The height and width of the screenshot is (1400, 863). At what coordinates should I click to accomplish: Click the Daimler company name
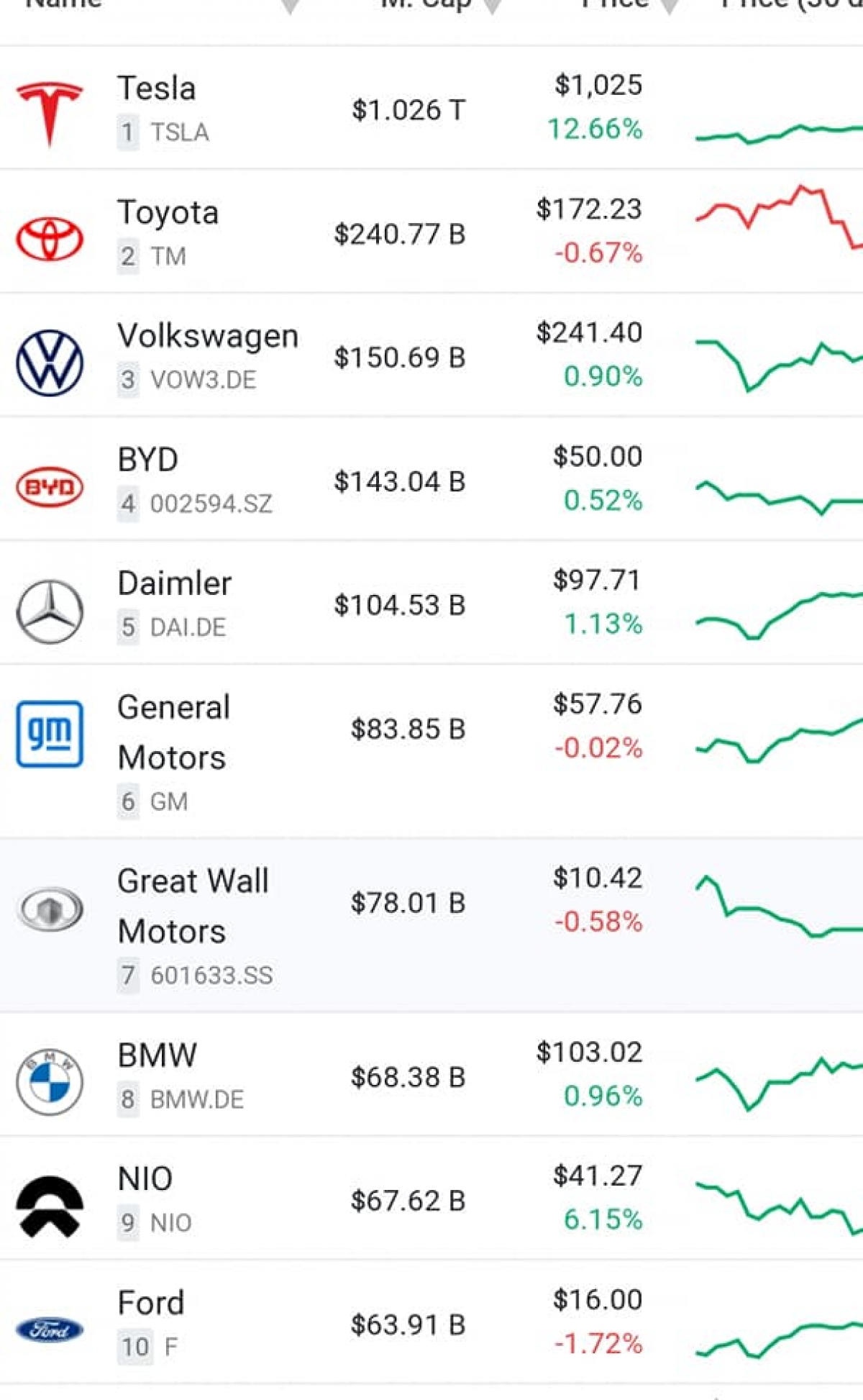point(175,583)
